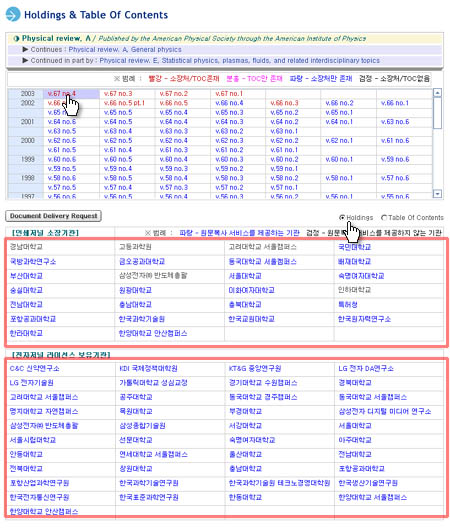This screenshot has width=450, height=529.
Task: Click 명지대학교 자연캠퍼스 license holder
Action: coord(44,412)
